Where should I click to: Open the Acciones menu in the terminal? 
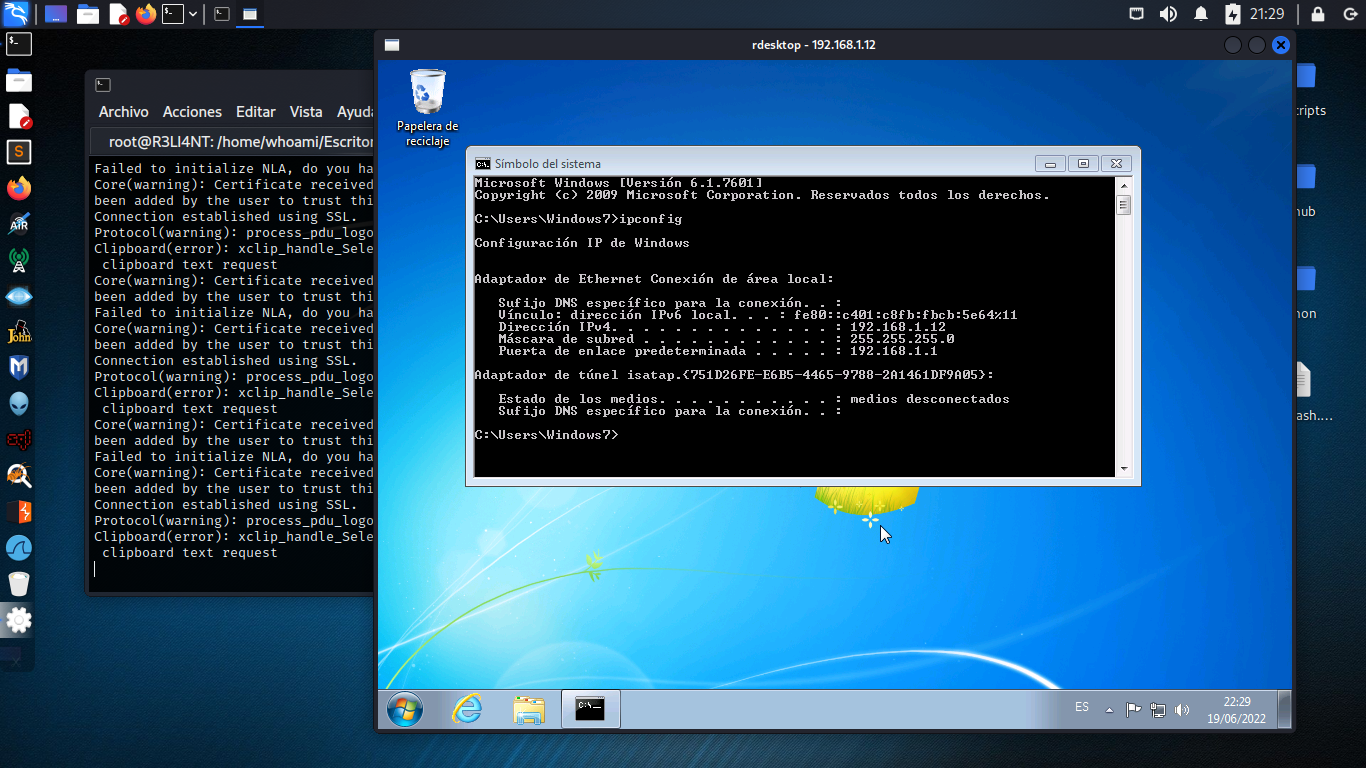click(192, 112)
